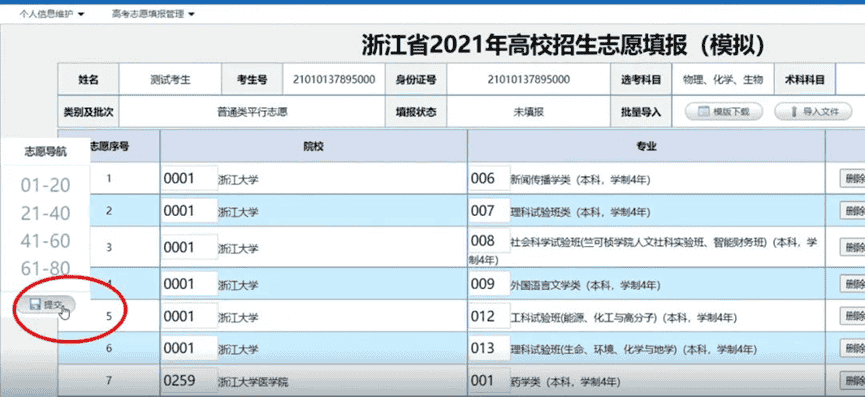Screen dimensions: 865x397
Task: Click the 院校 column header
Action: point(313,146)
